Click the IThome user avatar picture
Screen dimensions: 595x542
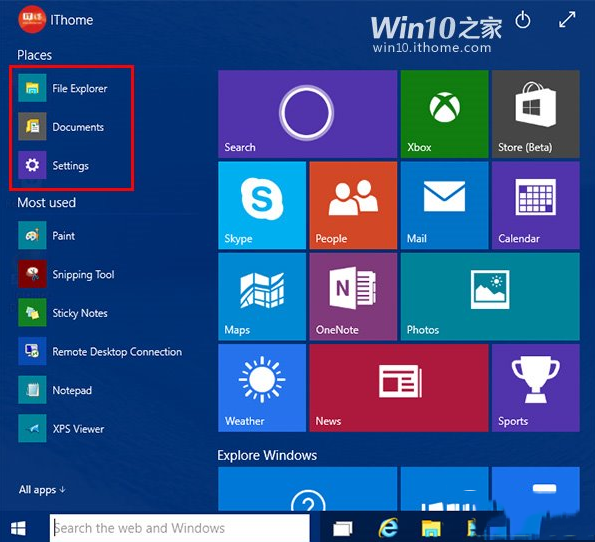pos(32,20)
